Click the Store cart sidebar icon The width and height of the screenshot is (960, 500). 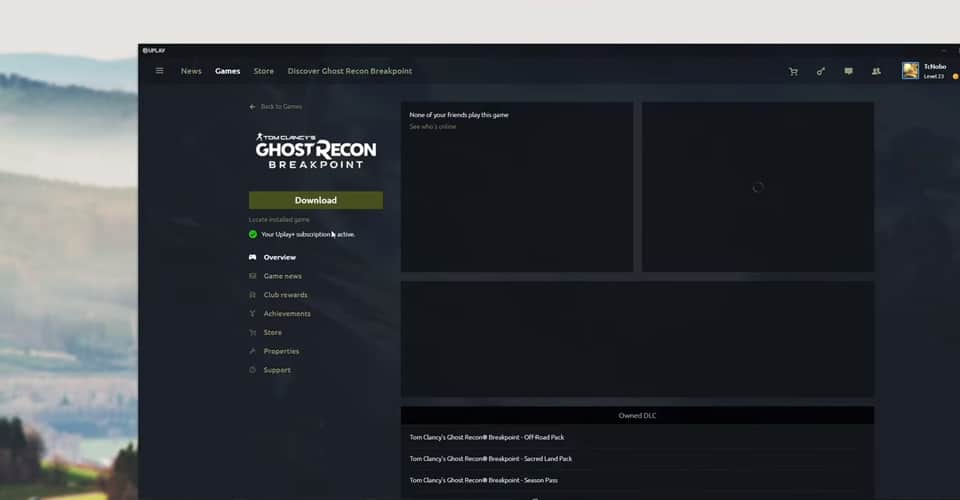point(252,333)
